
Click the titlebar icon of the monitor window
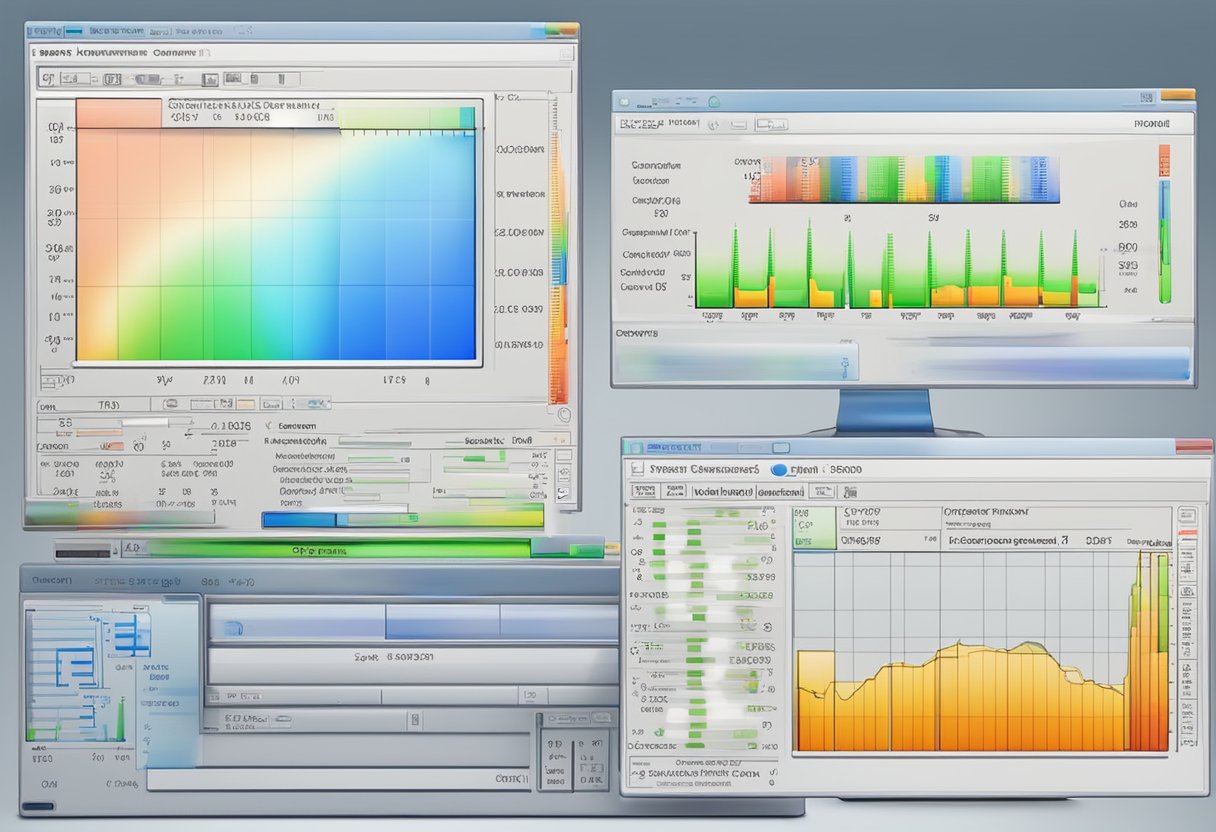pos(624,102)
